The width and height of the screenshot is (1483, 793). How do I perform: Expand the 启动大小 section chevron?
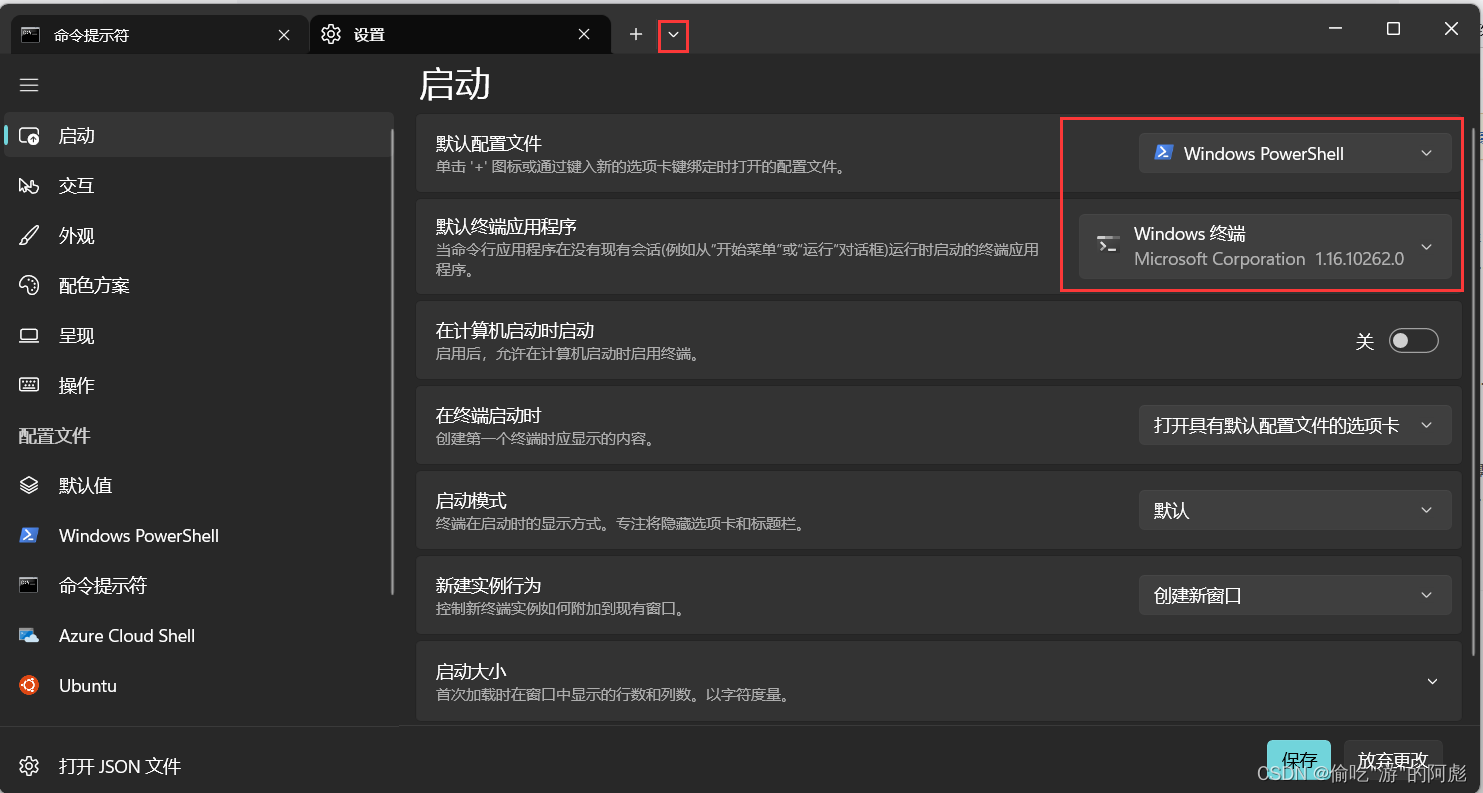[1432, 681]
